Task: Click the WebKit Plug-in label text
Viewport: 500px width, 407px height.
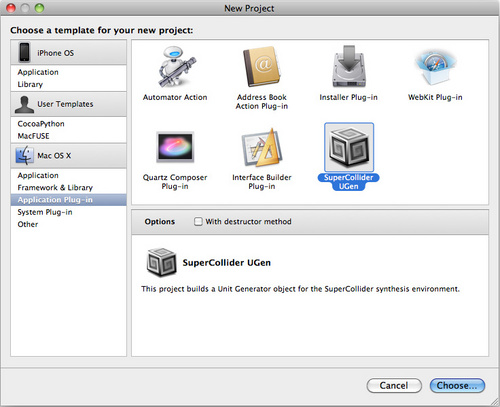Action: point(435,97)
